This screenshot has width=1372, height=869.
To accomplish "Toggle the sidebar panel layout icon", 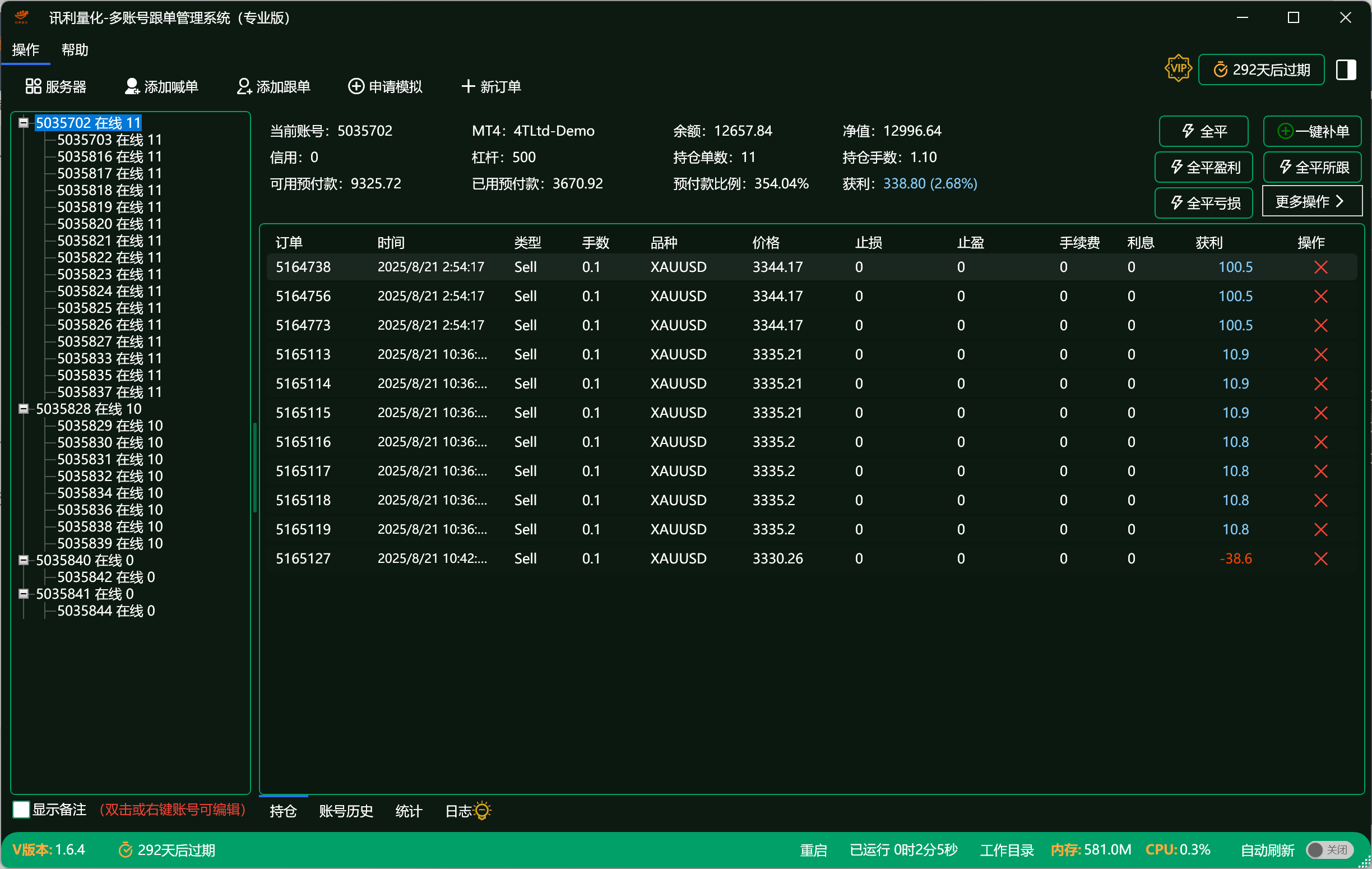I will coord(1346,70).
